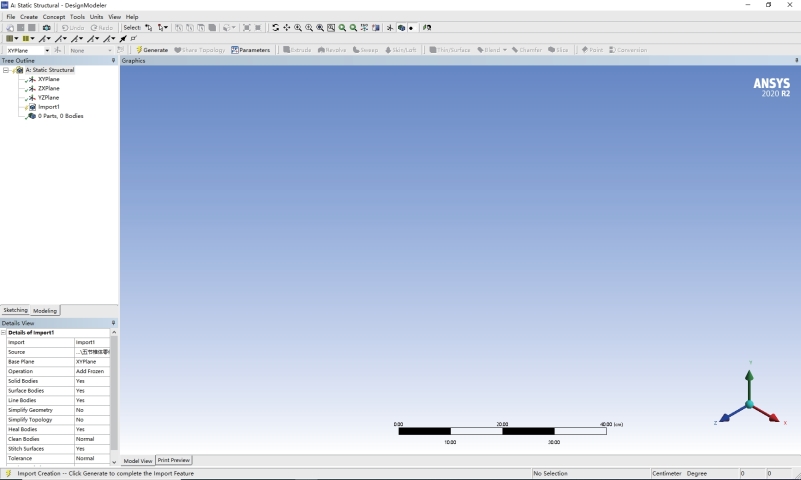The width and height of the screenshot is (801, 480).
Task: Open the Create menu
Action: click(29, 16)
